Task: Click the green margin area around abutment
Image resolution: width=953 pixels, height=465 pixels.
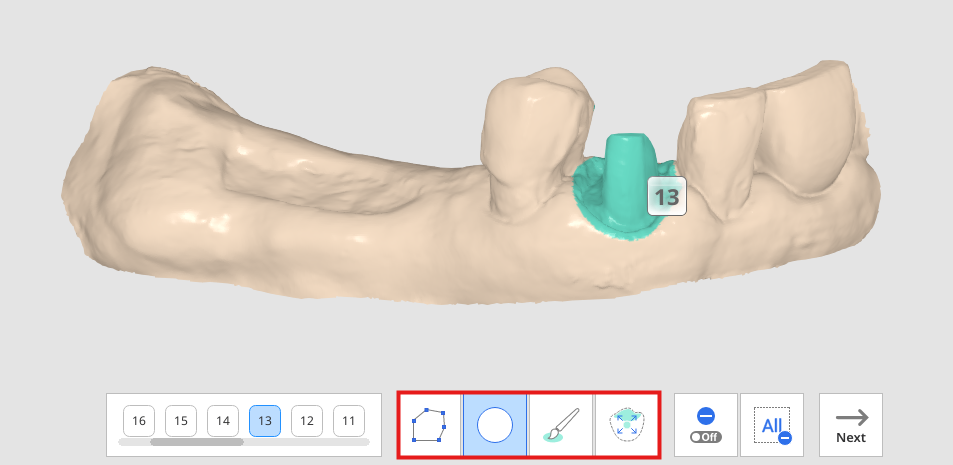Action: point(588,201)
